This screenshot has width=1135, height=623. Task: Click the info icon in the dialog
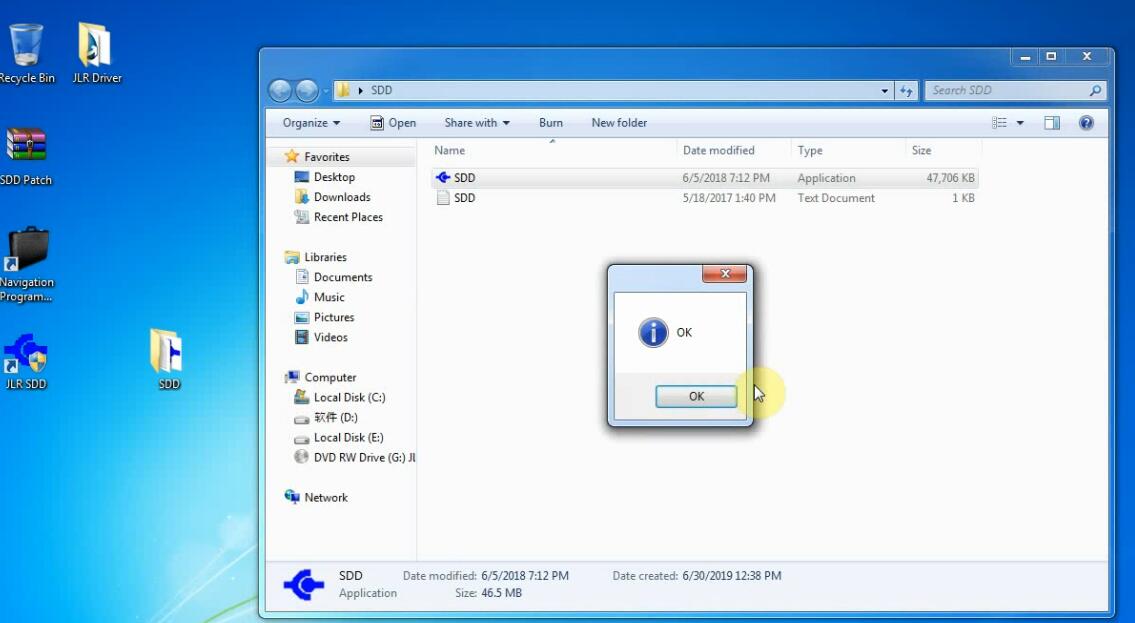click(x=653, y=333)
